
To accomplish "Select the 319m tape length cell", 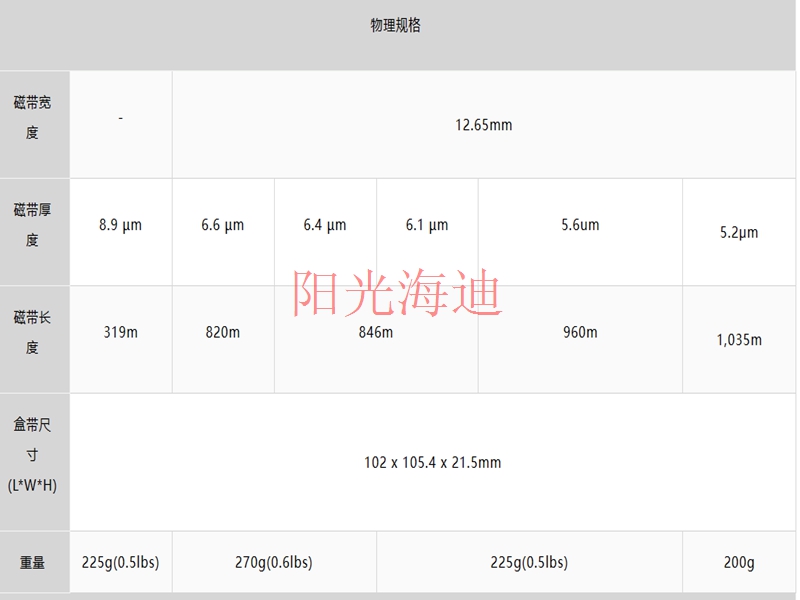I will [x=120, y=332].
